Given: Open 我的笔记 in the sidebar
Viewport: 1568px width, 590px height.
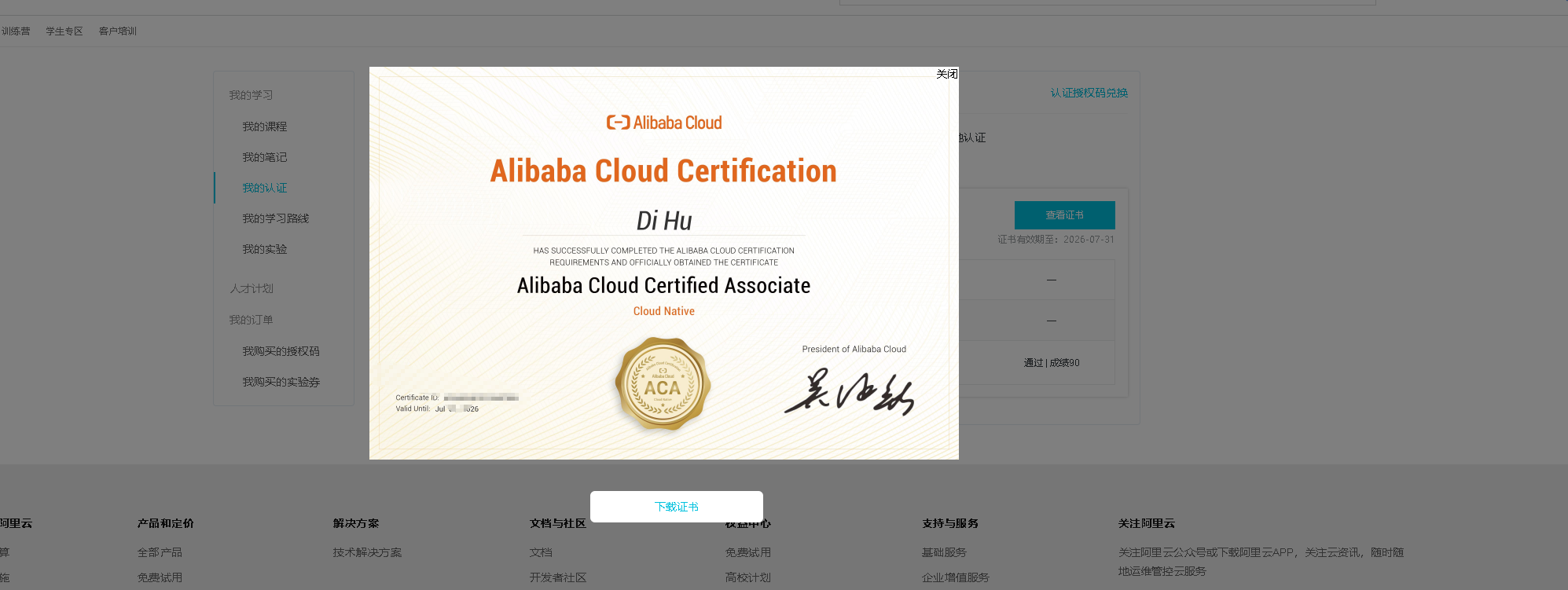Looking at the screenshot, I should [x=264, y=157].
